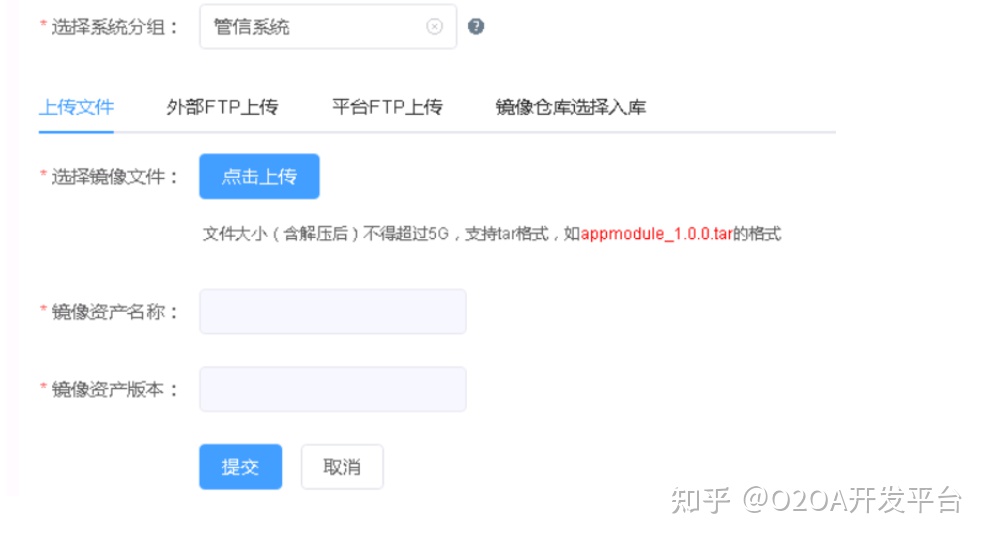Clear the 管信系统 selection with the x icon
This screenshot has width=988, height=540.
[x=434, y=26]
